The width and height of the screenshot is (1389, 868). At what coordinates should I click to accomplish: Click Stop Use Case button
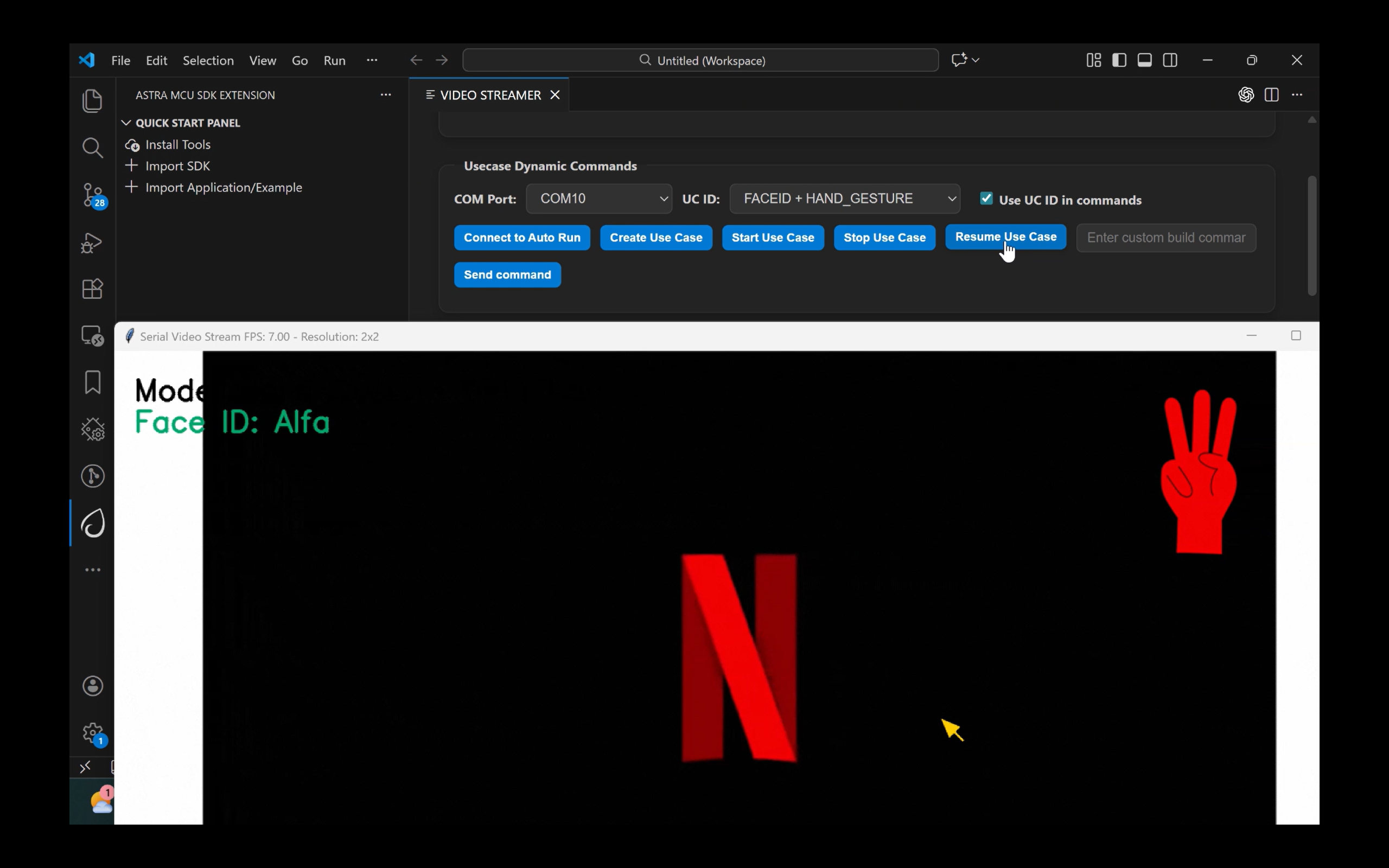884,238
